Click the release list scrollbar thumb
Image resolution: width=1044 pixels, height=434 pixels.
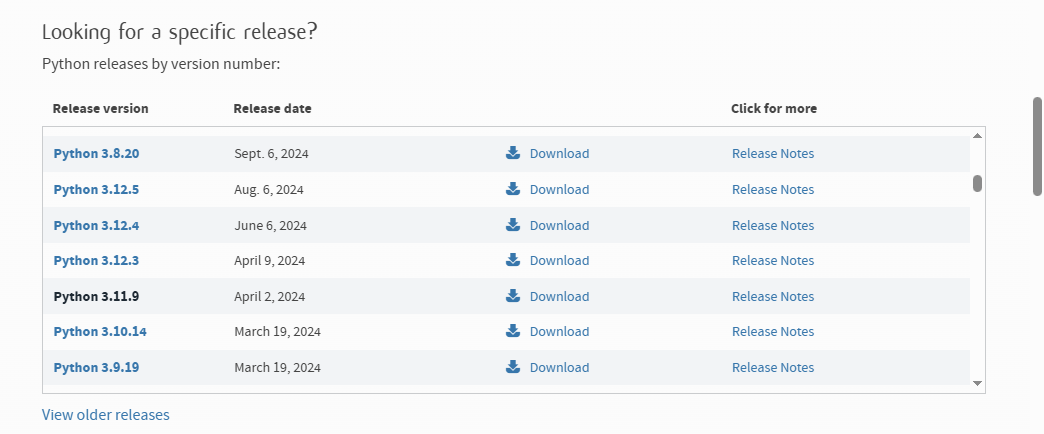pyautogui.click(x=977, y=183)
